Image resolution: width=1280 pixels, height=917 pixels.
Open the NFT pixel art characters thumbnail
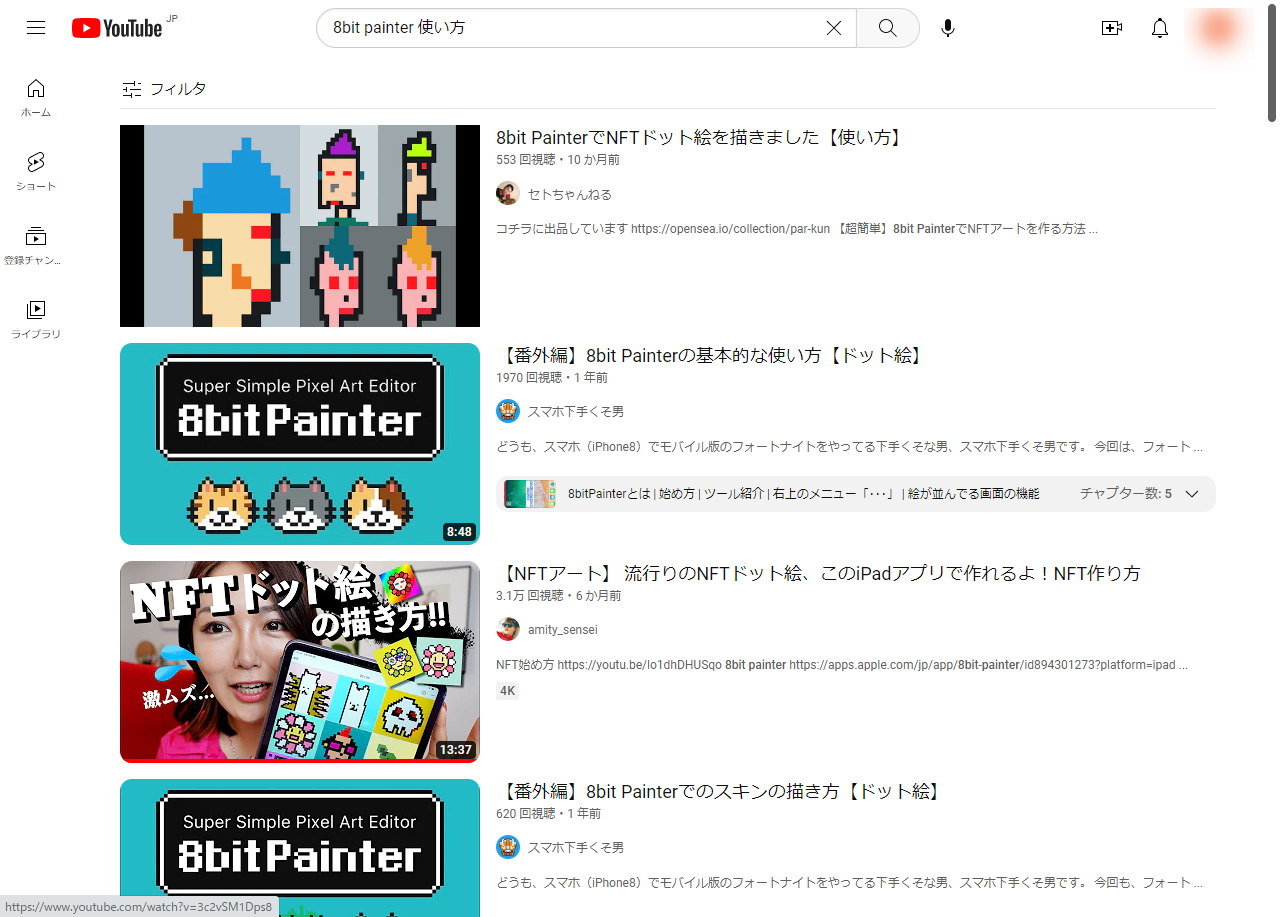(x=300, y=226)
